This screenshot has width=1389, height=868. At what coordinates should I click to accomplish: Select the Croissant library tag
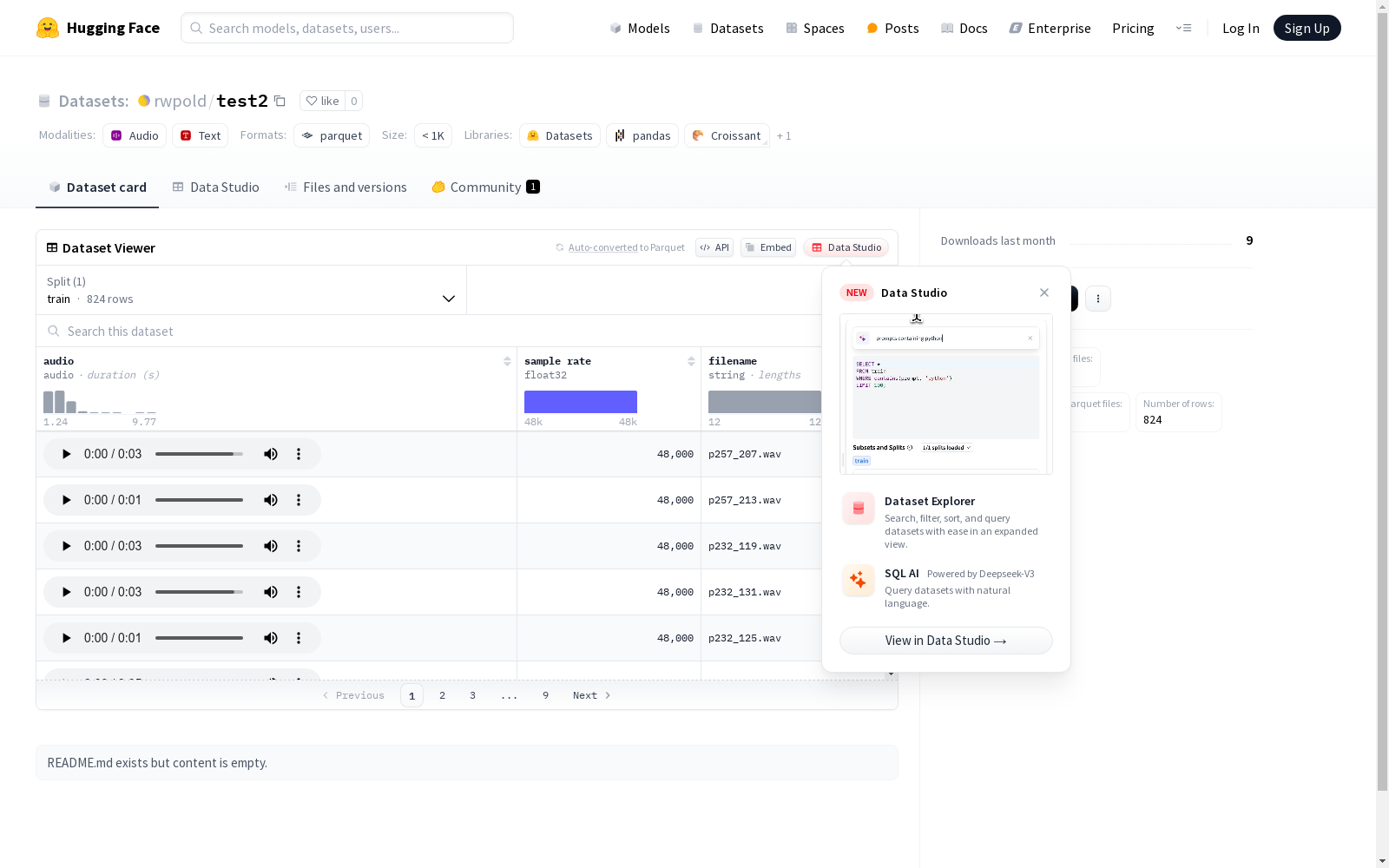click(727, 135)
